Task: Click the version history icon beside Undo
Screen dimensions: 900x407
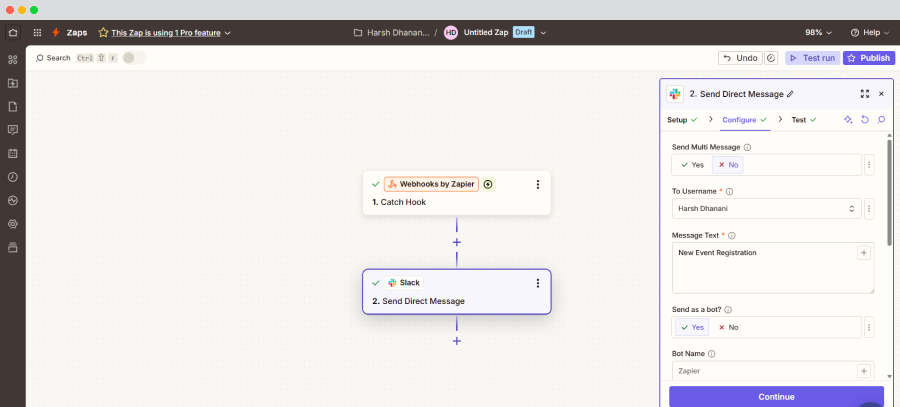Action: pyautogui.click(x=771, y=58)
